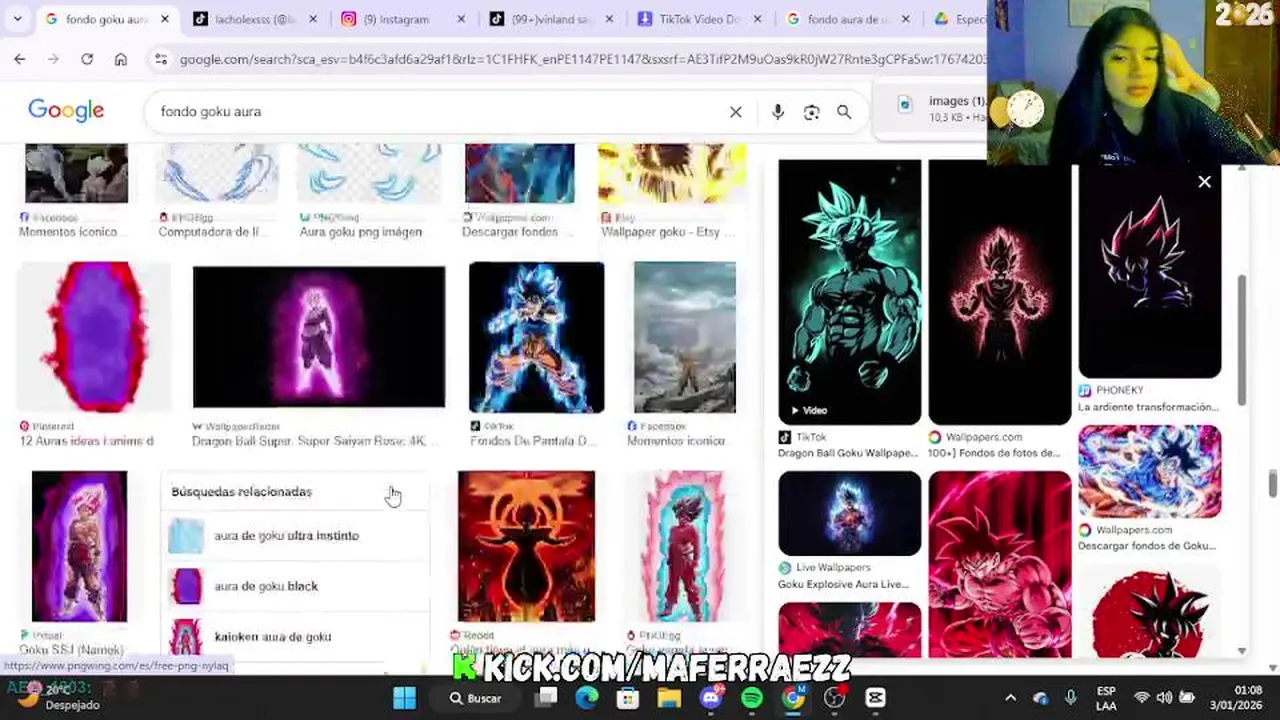Open the purple Goku SSJ Namek thumbnail
This screenshot has height=720, width=1280.
79,546
